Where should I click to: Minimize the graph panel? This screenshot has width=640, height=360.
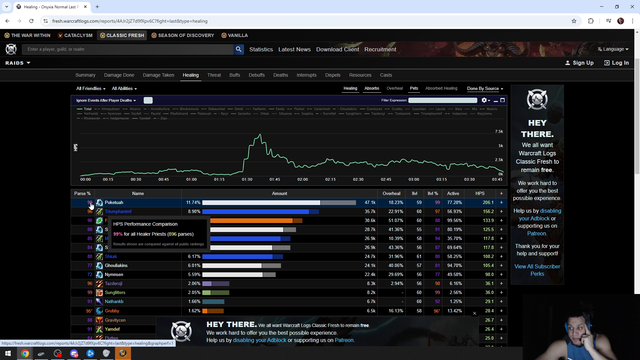coord(496,100)
